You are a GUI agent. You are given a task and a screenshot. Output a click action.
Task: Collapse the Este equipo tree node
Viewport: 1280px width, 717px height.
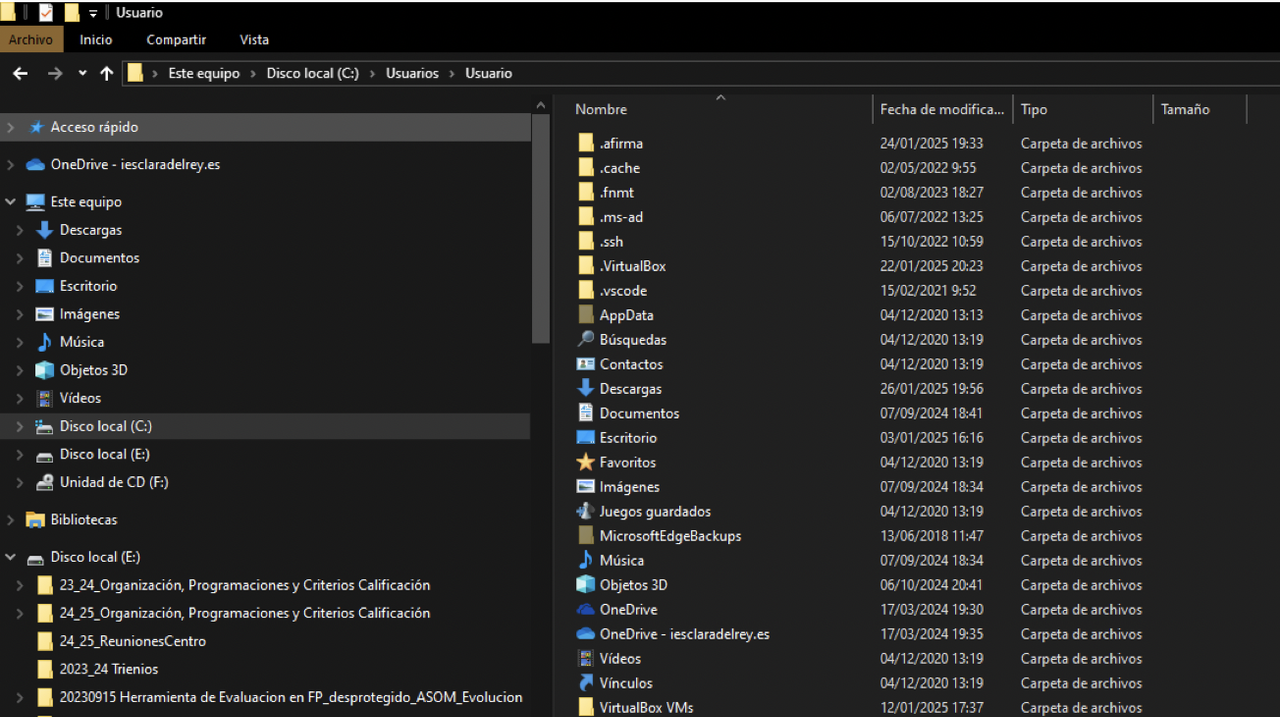coord(10,201)
